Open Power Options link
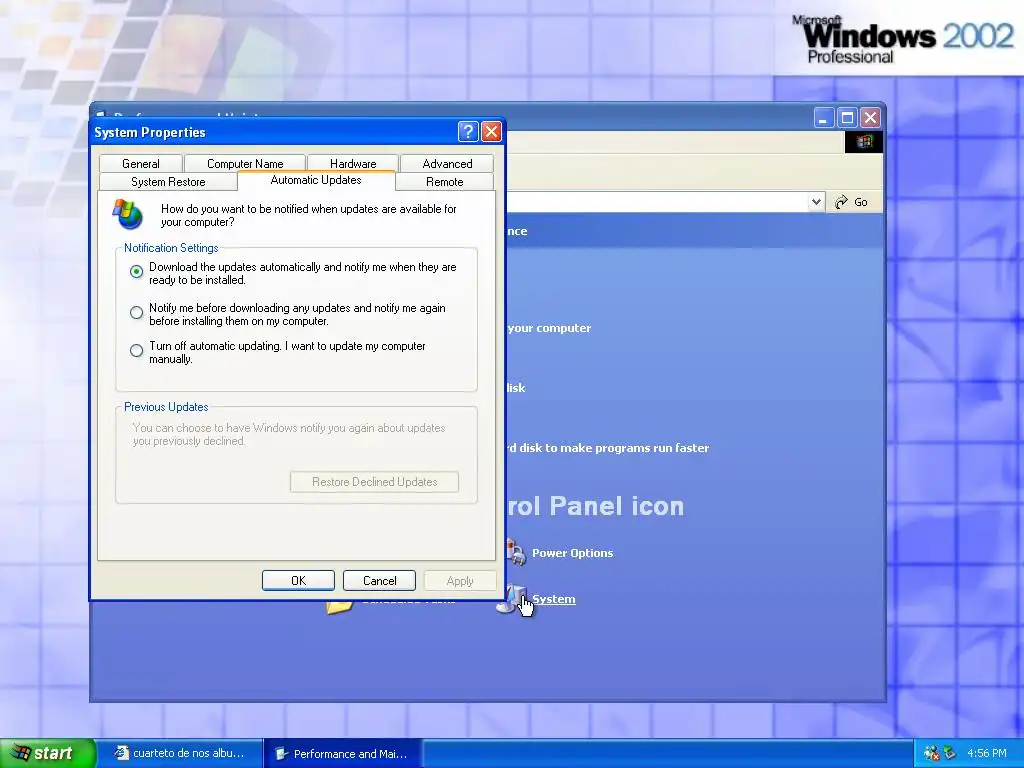This screenshot has width=1024, height=768. click(573, 553)
